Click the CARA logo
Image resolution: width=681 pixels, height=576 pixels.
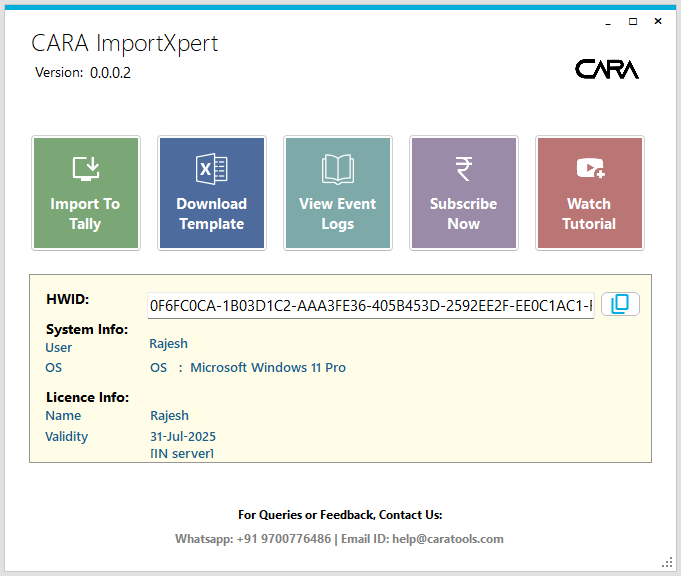point(606,69)
